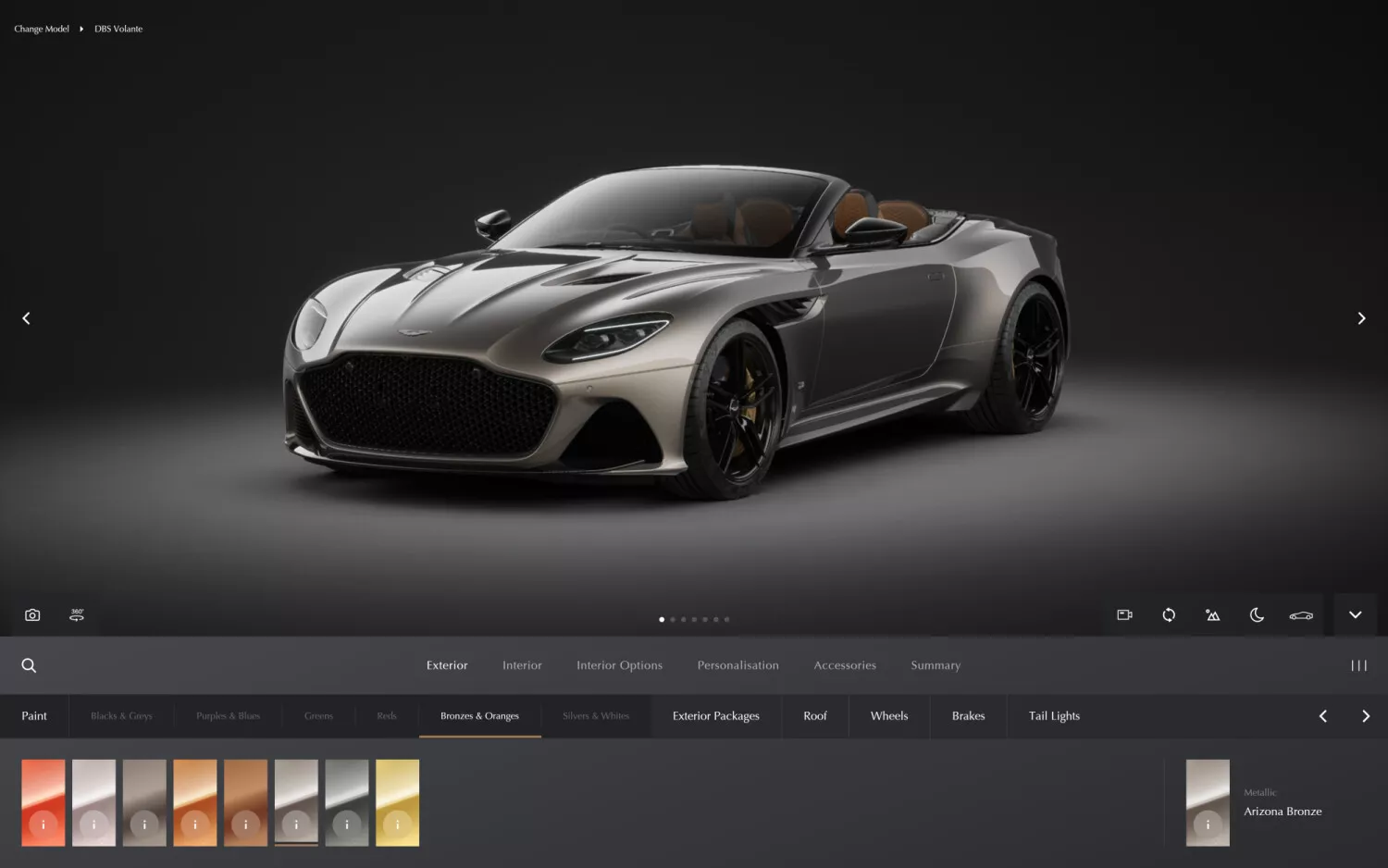The height and width of the screenshot is (868, 1388).
Task: Click the video camera view icon
Action: tap(1125, 615)
